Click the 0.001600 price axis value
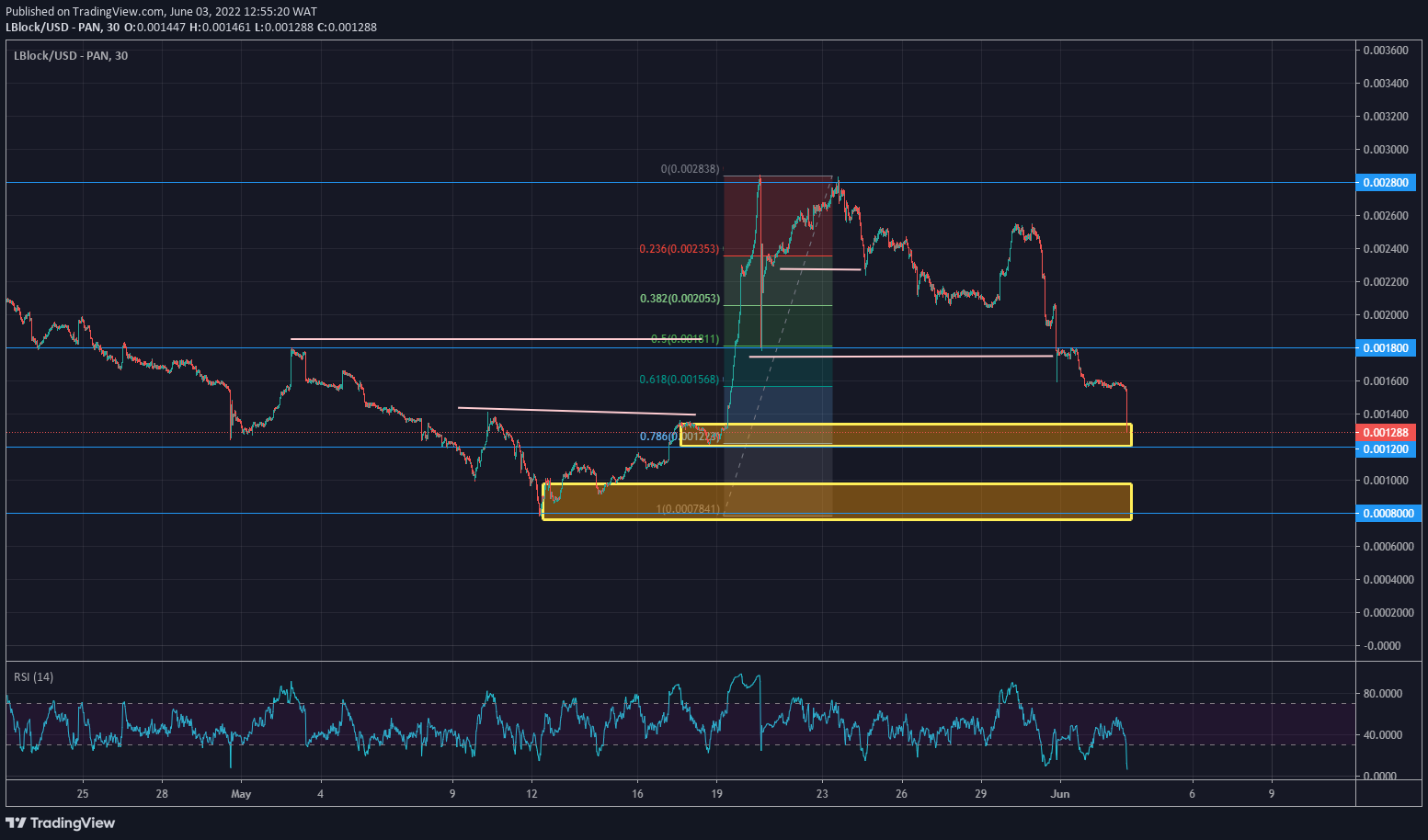Viewport: 1428px width, 840px height. click(x=1386, y=381)
